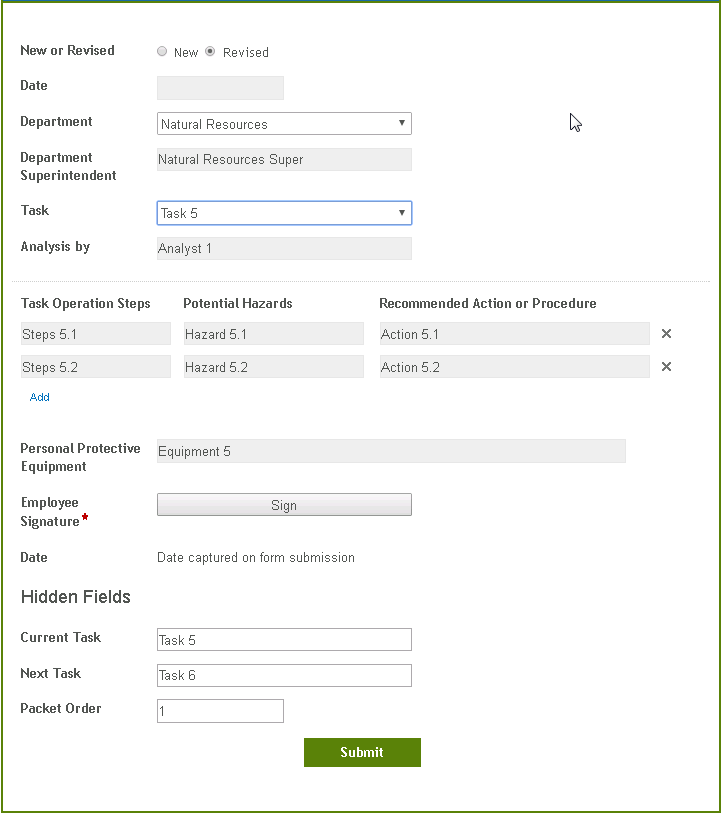This screenshot has width=722, height=814.
Task: Expand the Task dropdown showing Task 5
Action: tap(284, 213)
